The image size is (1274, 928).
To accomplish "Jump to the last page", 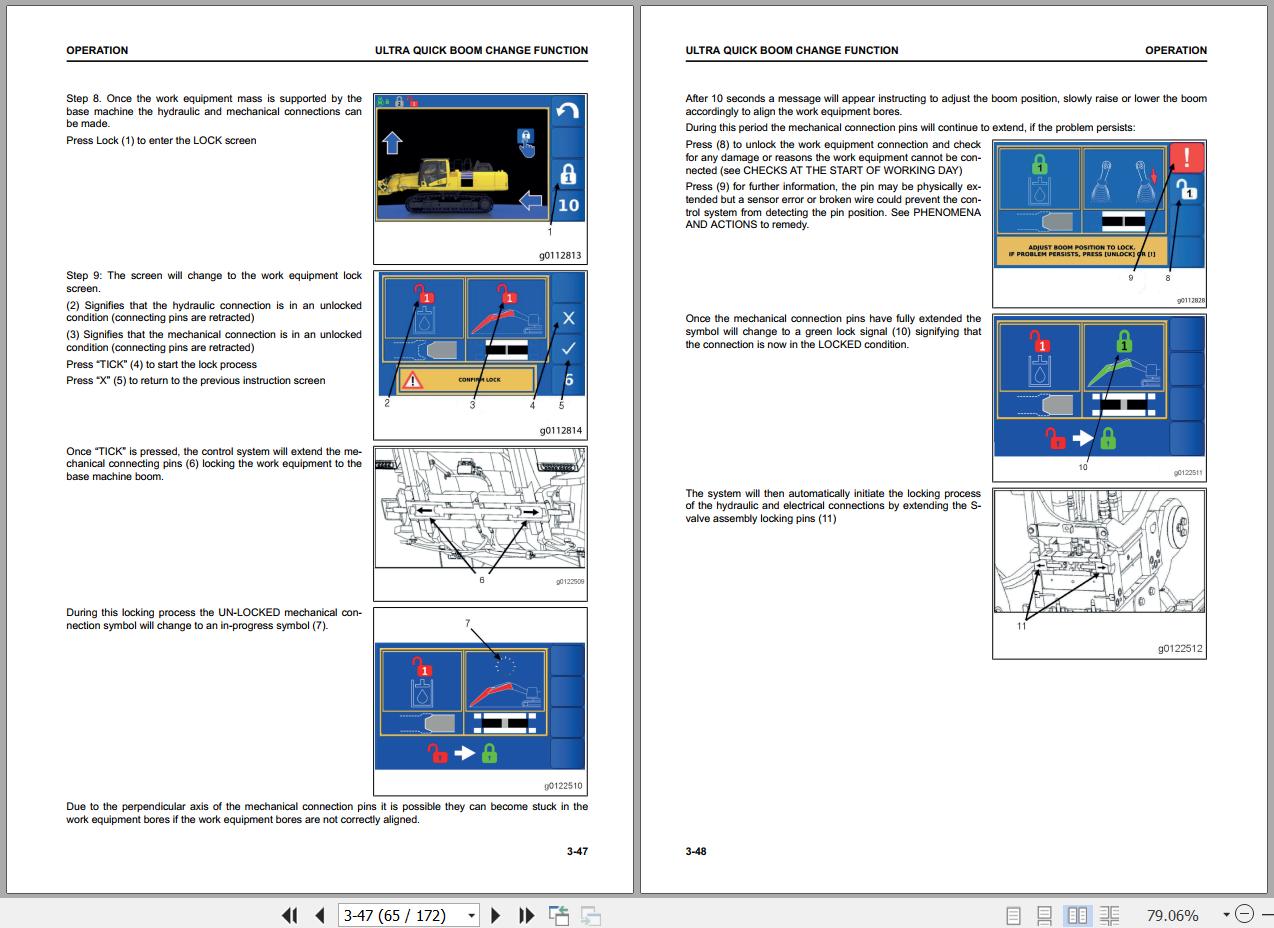I will (x=526, y=915).
